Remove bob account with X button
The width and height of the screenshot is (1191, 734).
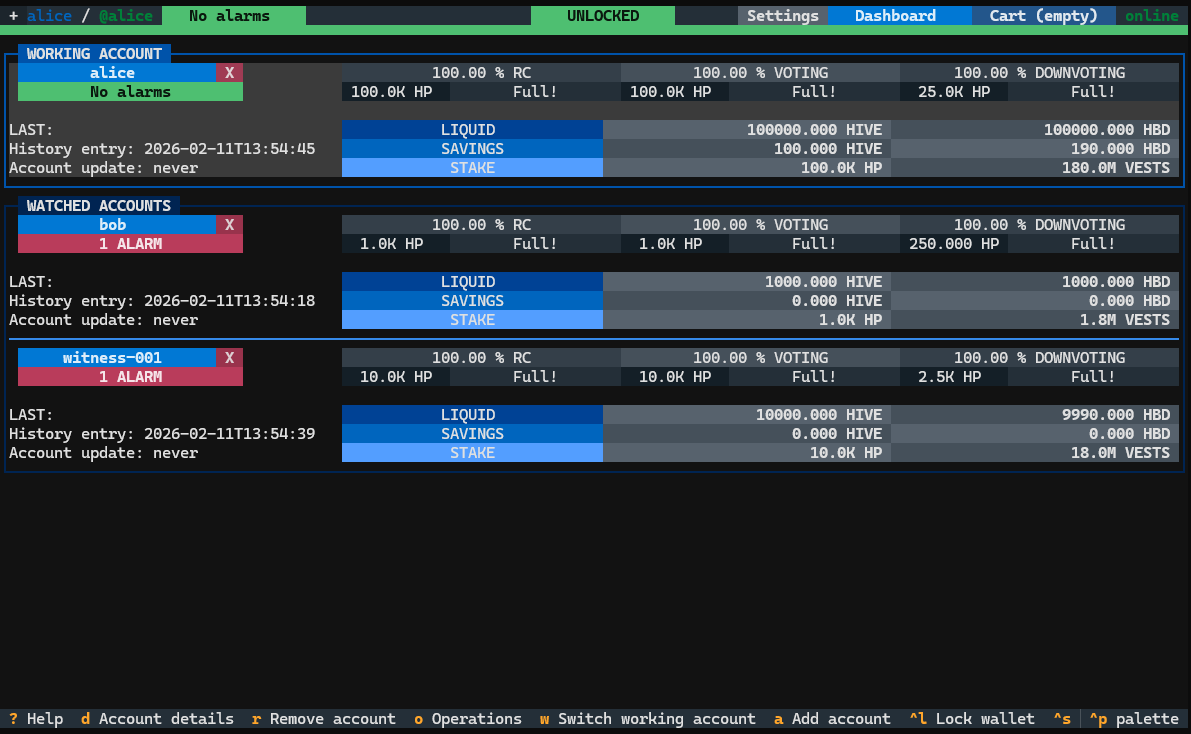[229, 224]
